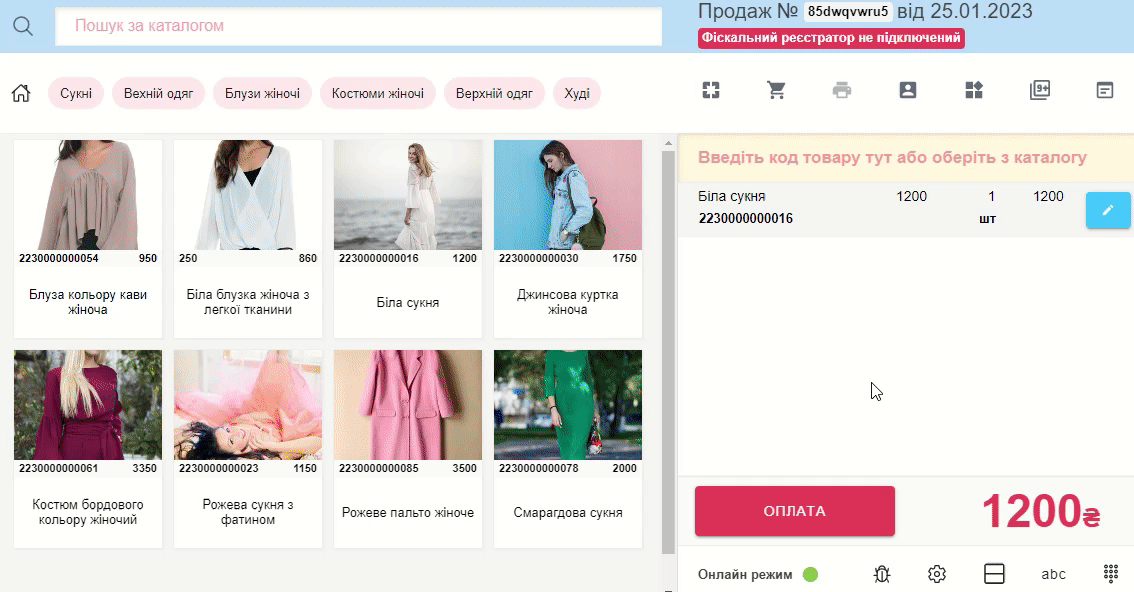Add Смарагдова сукня product to sale
Screen dimensions: 1134x592
[x=568, y=449]
